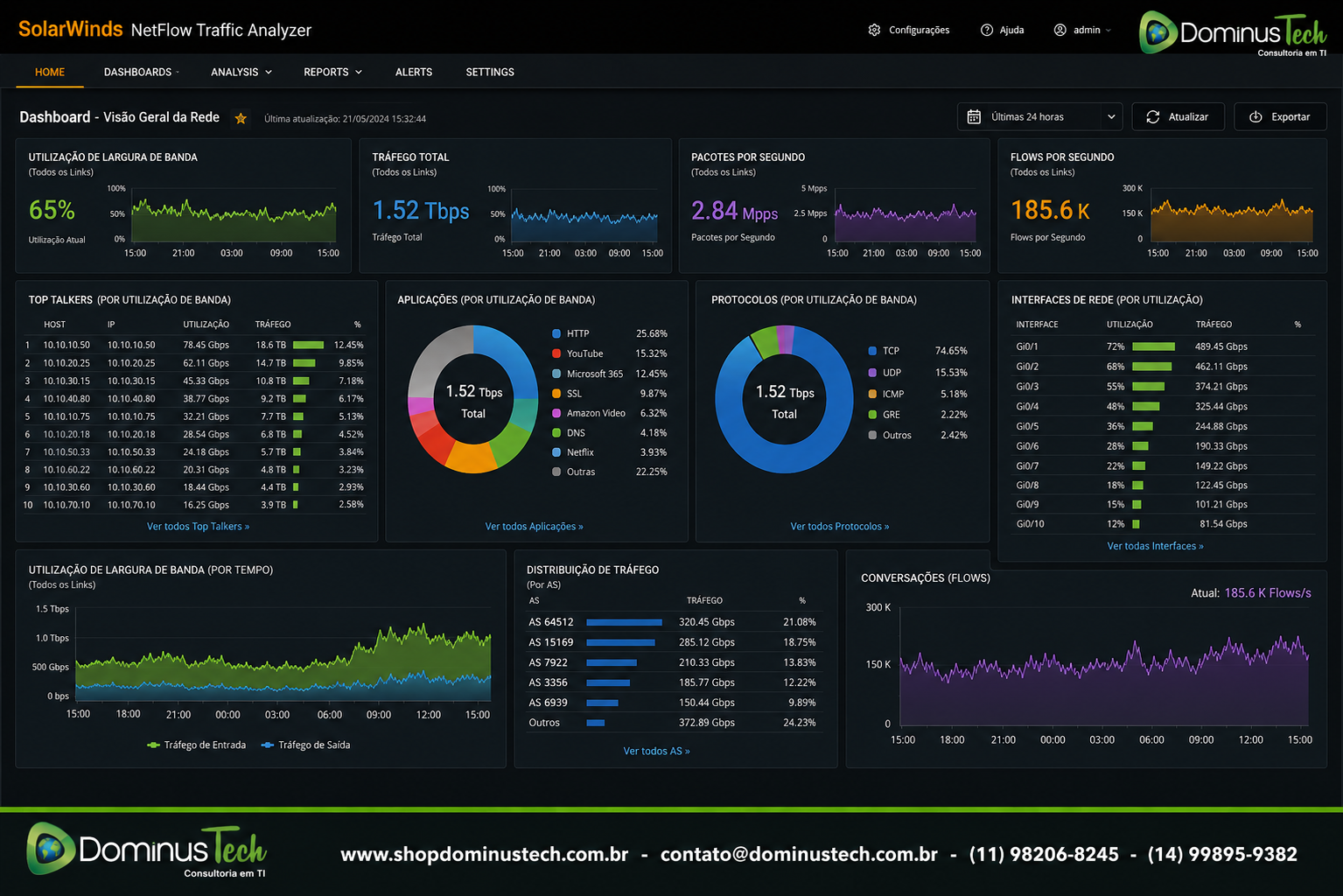This screenshot has height=896, width=1343.
Task: Open the SETTINGS tab
Action: (490, 72)
